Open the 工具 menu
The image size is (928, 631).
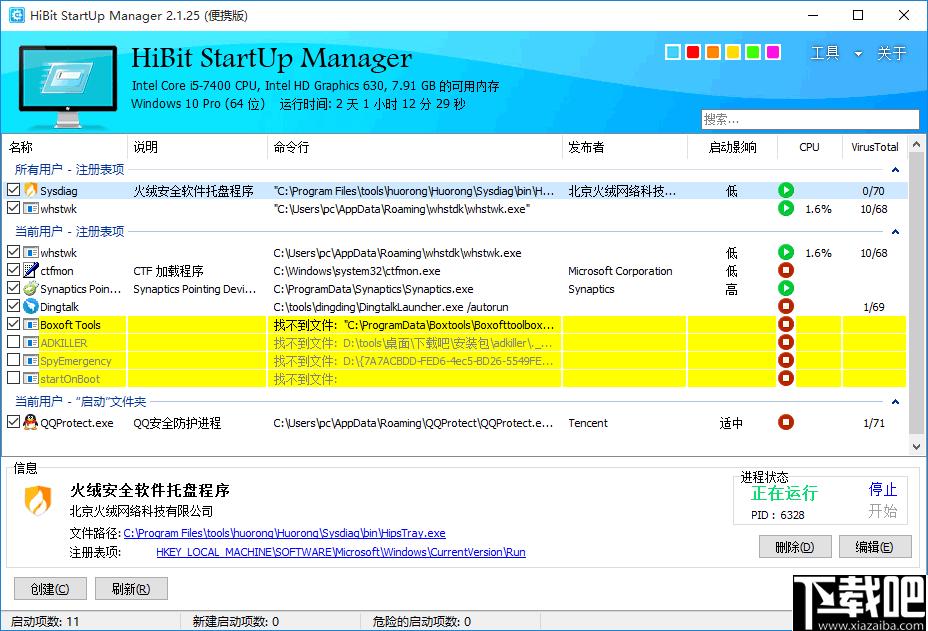tap(824, 53)
